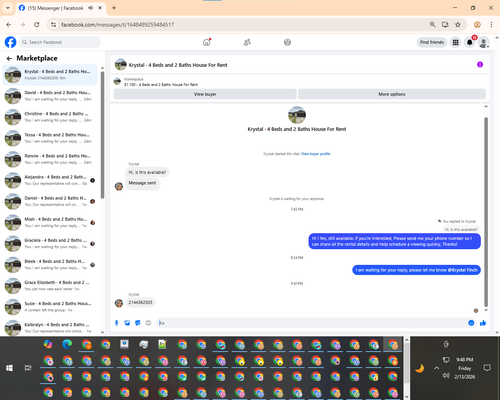
Task: Select the Messenger | Facebook browser tab
Action: [61, 8]
